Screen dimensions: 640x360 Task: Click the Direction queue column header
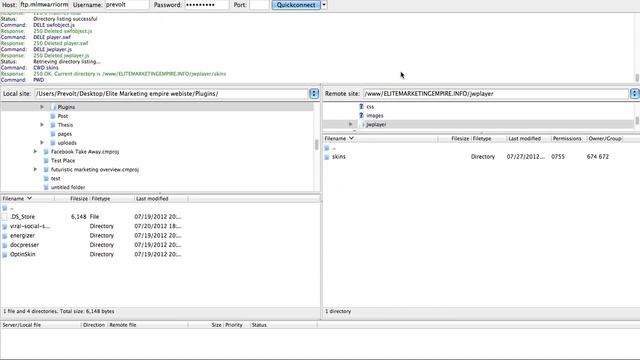click(x=94, y=325)
